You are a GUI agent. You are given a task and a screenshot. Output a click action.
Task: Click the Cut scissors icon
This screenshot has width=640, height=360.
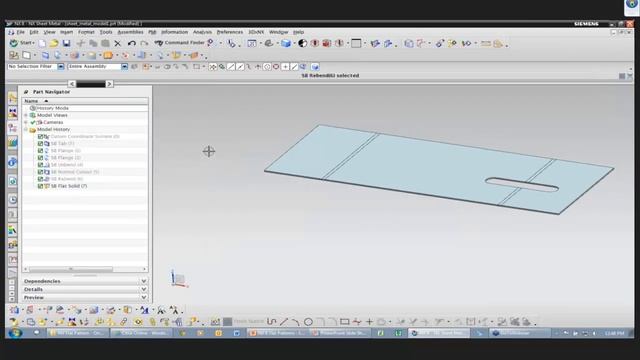(x=80, y=43)
